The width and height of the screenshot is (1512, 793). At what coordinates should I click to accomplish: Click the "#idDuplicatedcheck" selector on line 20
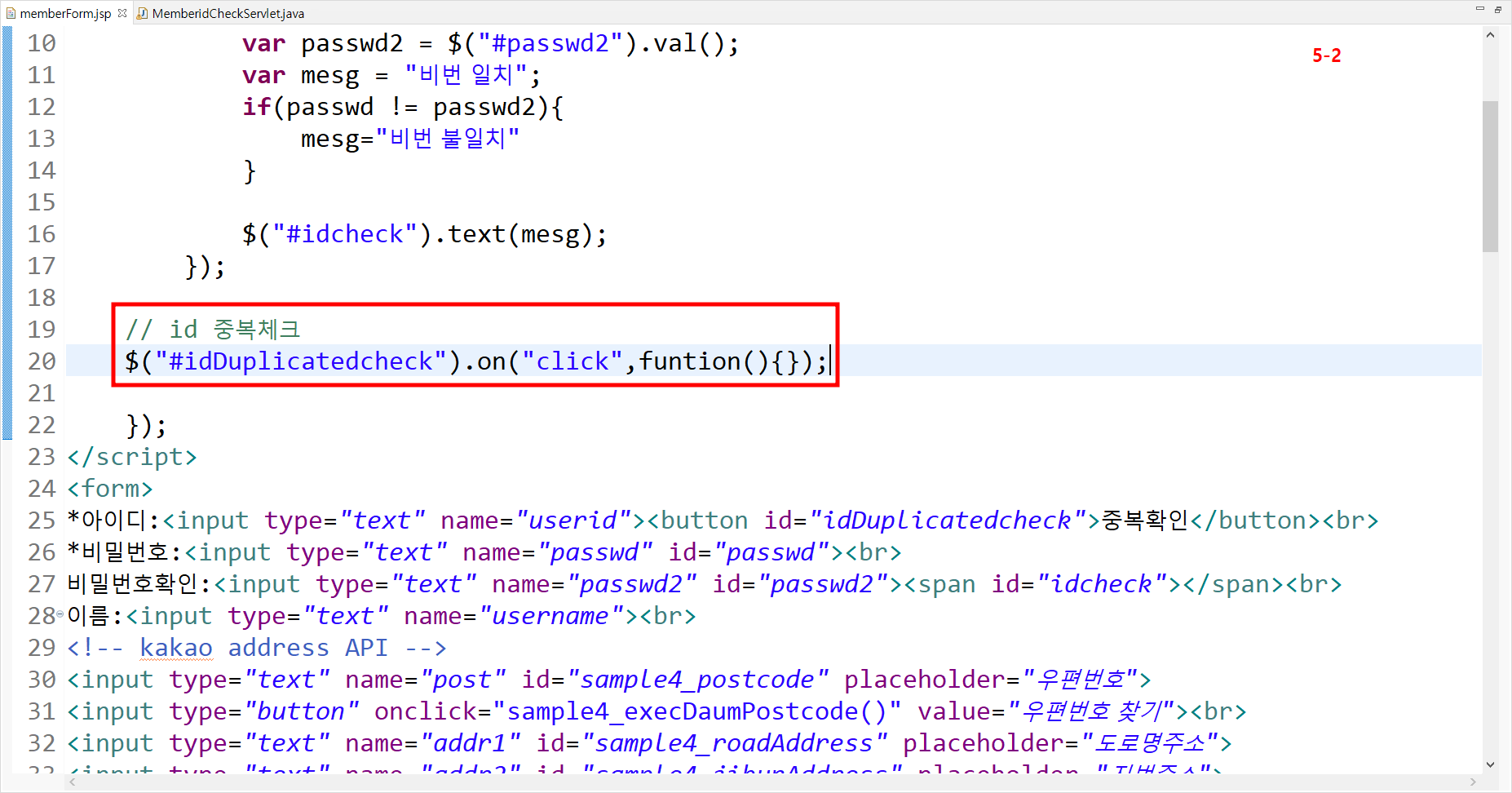301,361
